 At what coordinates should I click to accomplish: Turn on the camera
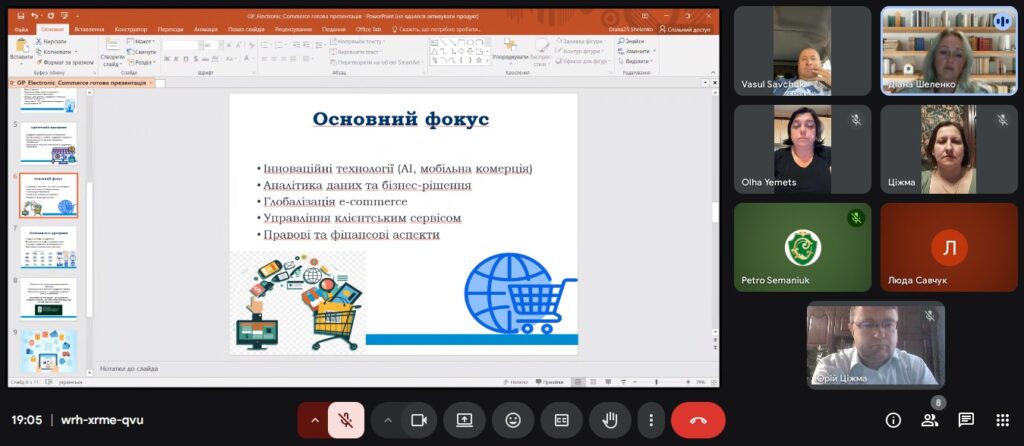pyautogui.click(x=419, y=420)
